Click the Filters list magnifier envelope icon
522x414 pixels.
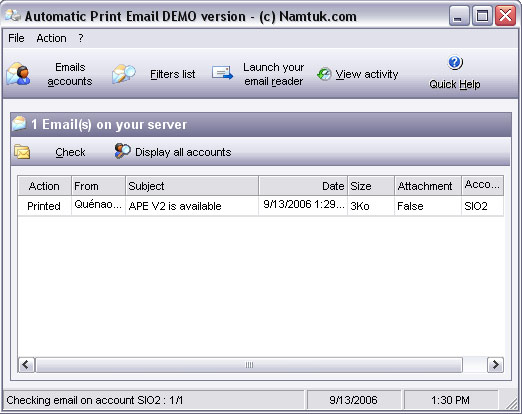click(x=124, y=74)
